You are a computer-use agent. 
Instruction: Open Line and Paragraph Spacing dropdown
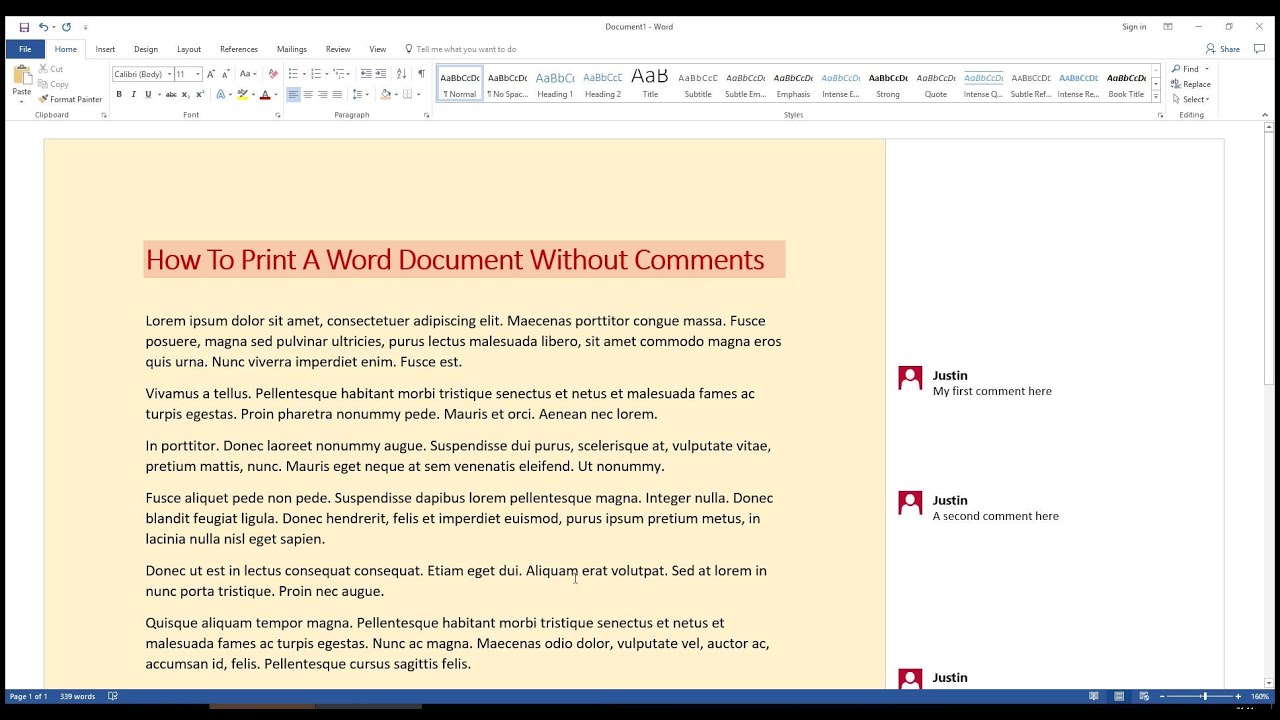tap(360, 94)
